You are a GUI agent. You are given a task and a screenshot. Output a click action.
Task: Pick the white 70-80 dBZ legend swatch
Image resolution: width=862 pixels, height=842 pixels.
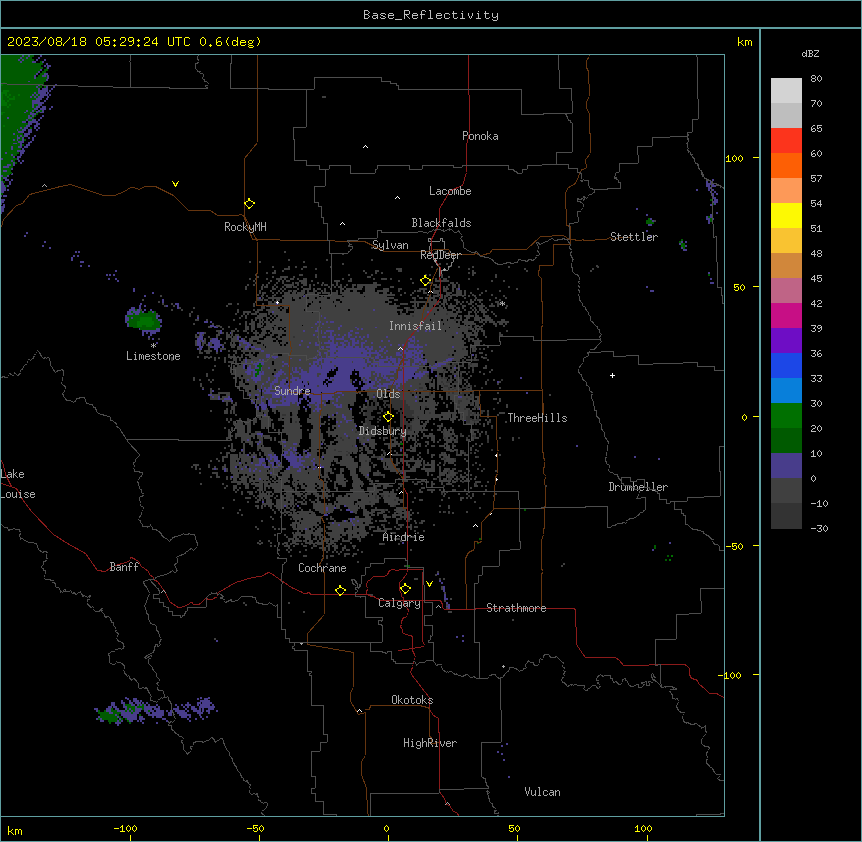786,91
